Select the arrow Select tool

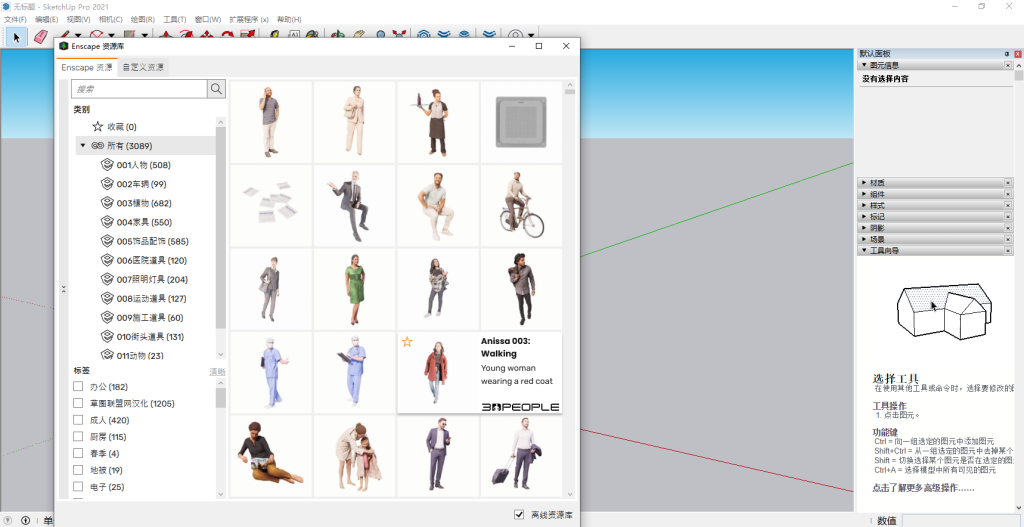[15, 37]
